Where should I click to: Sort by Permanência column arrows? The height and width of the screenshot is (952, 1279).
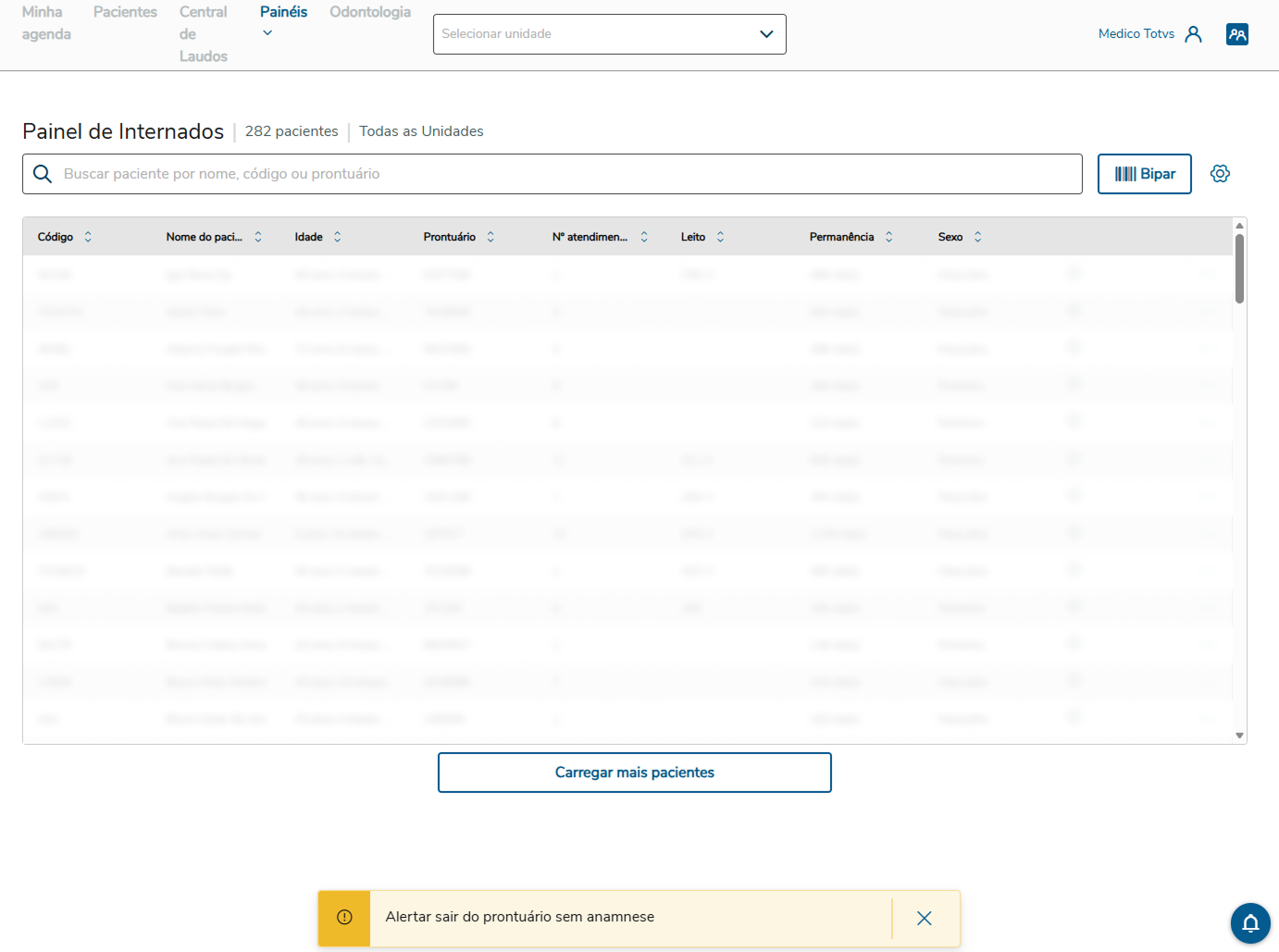pos(889,237)
